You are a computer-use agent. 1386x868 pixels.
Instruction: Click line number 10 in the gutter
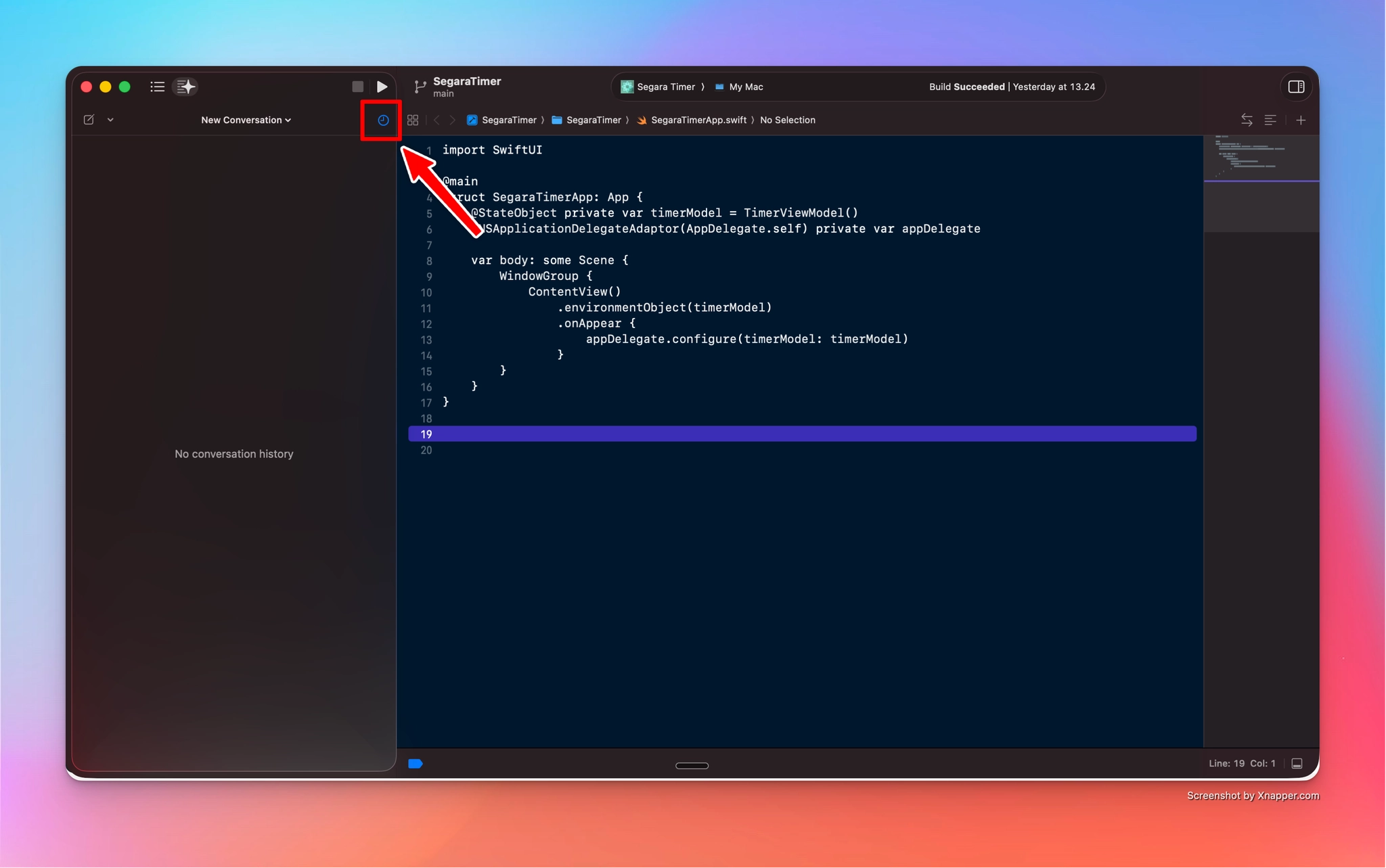pos(426,292)
